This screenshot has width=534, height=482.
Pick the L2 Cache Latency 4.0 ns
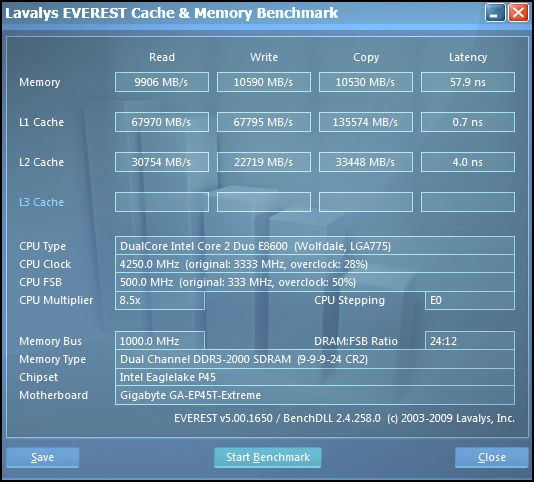pyautogui.click(x=468, y=162)
